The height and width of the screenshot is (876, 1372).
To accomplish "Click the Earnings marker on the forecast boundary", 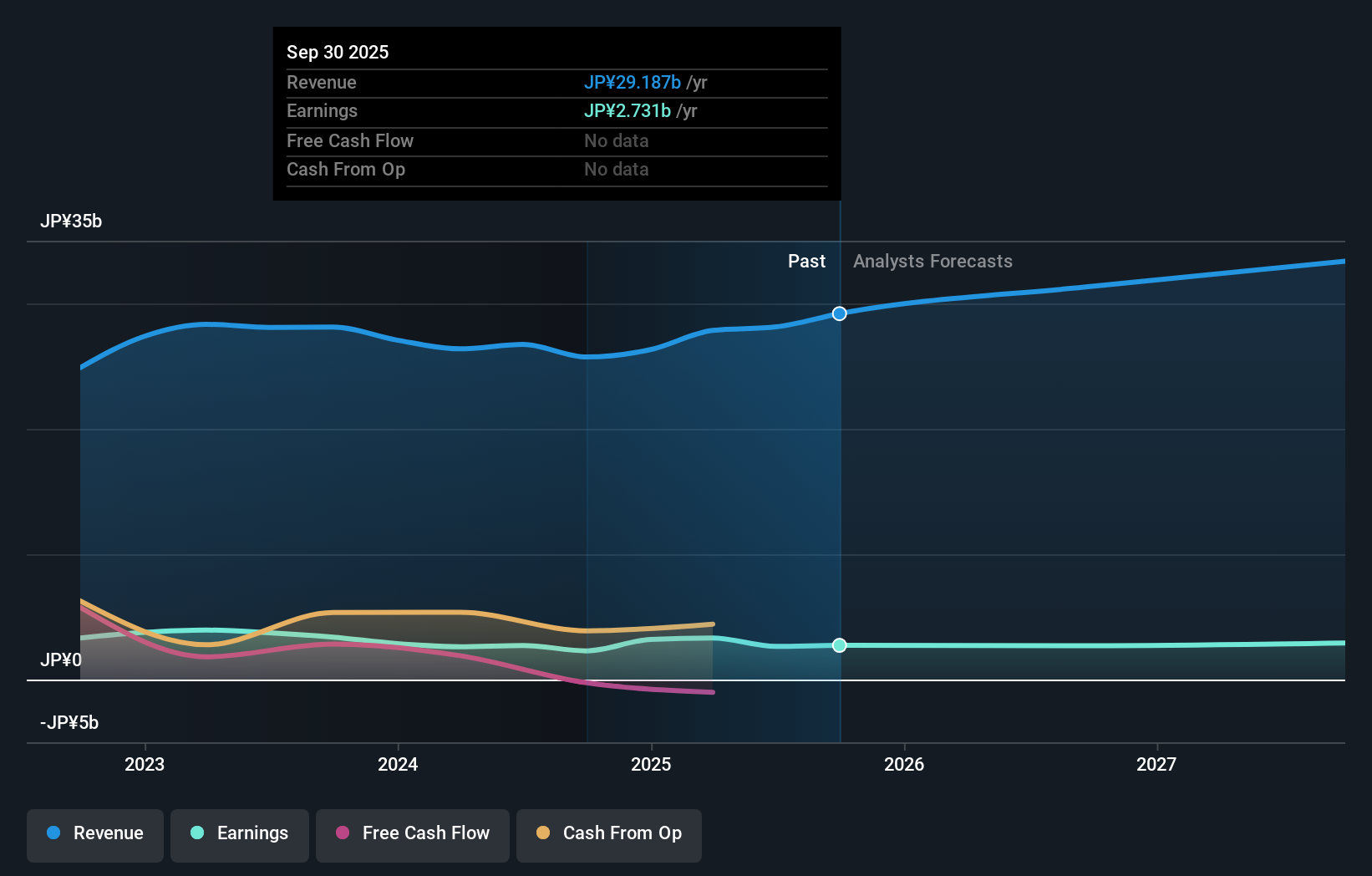I will click(x=838, y=644).
